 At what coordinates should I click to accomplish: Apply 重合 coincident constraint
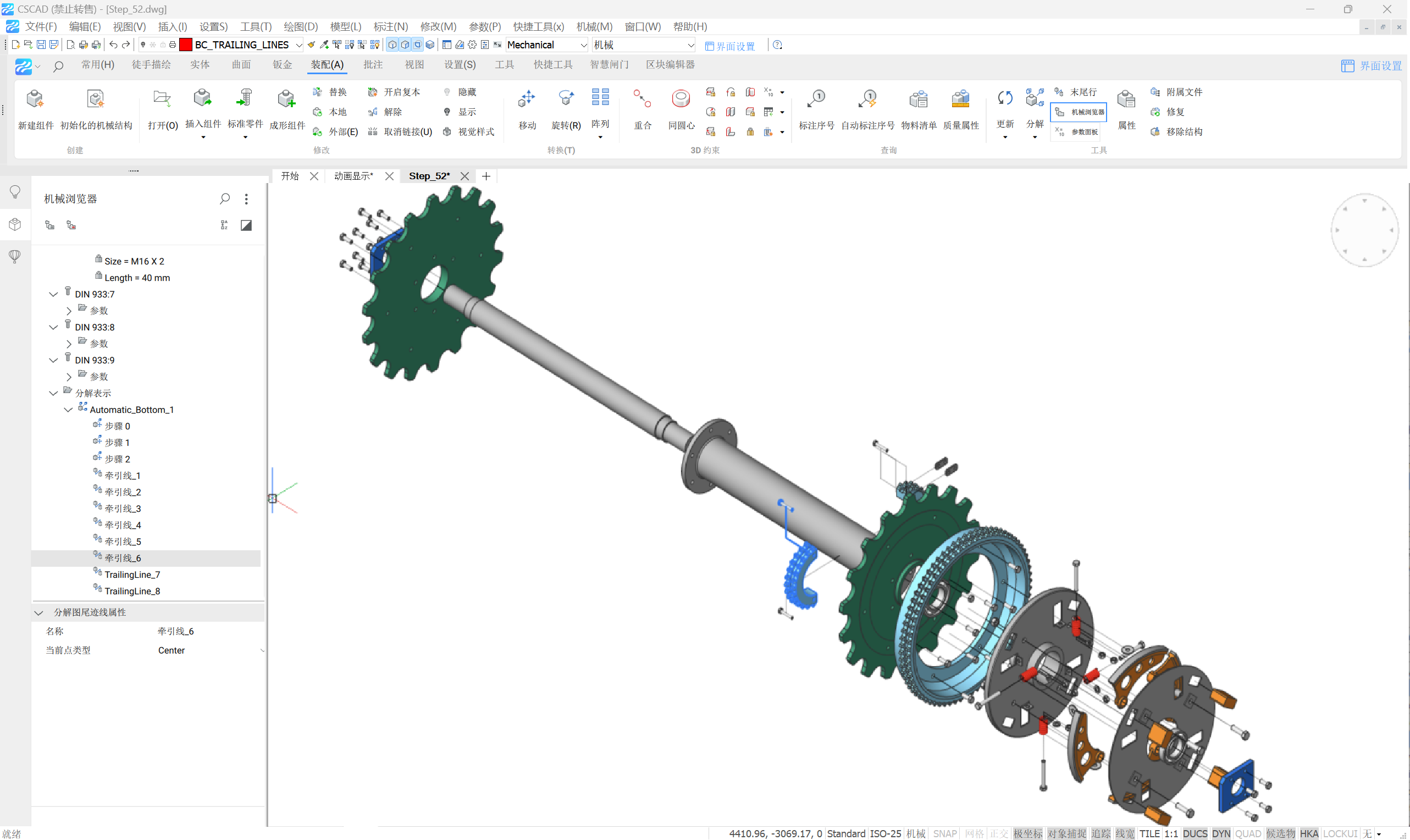tap(643, 99)
